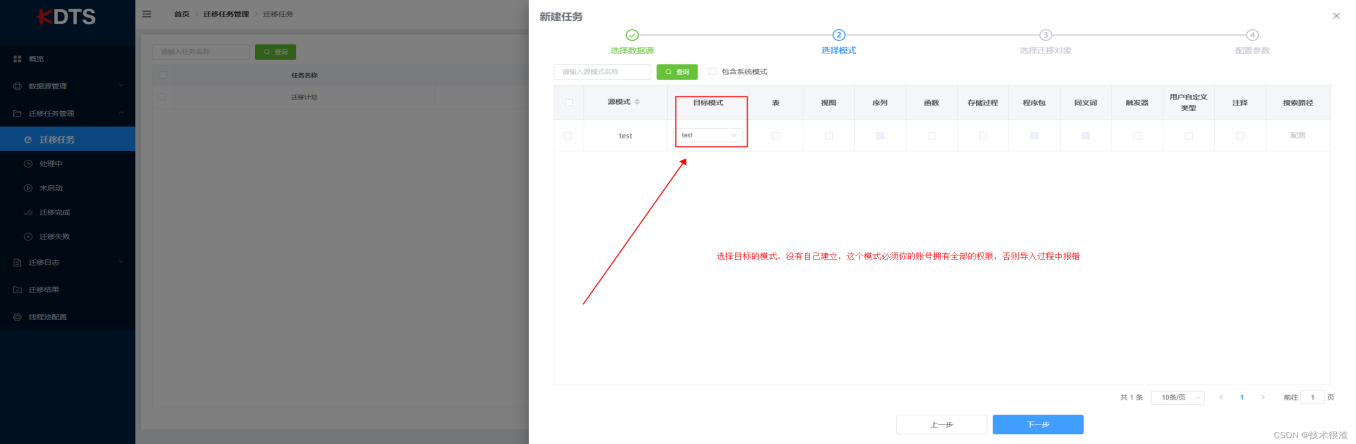Check the 视图 checkbox for test row

[x=828, y=135]
